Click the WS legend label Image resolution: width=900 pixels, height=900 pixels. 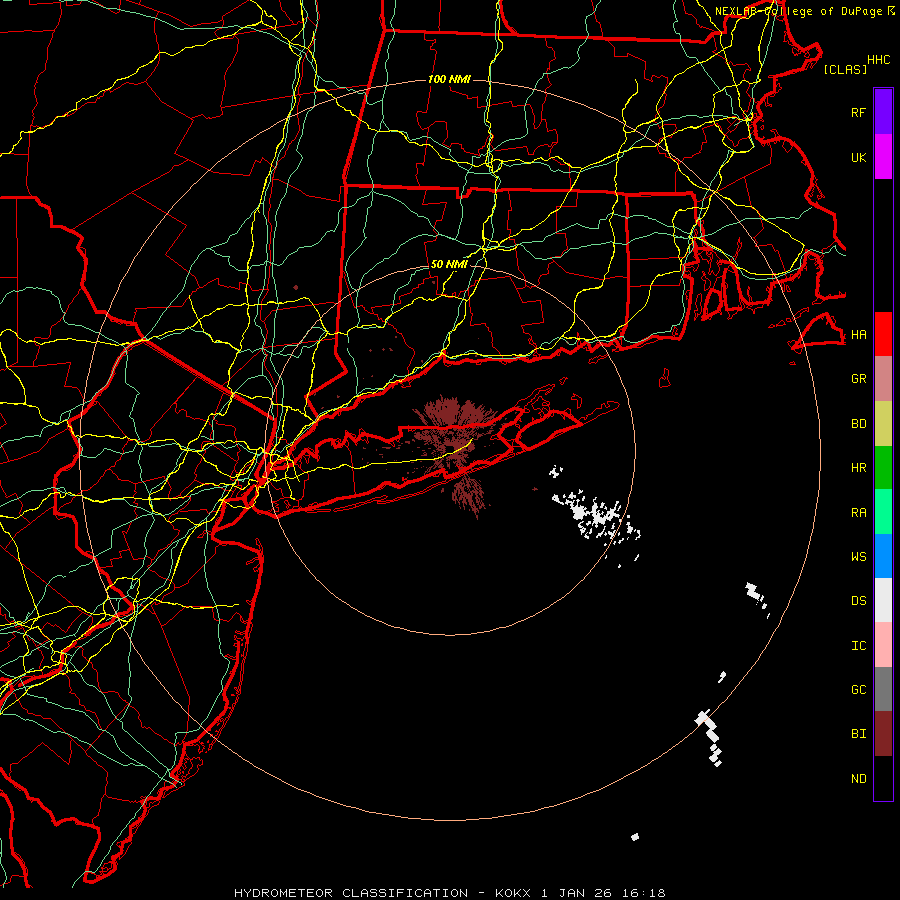[x=858, y=557]
